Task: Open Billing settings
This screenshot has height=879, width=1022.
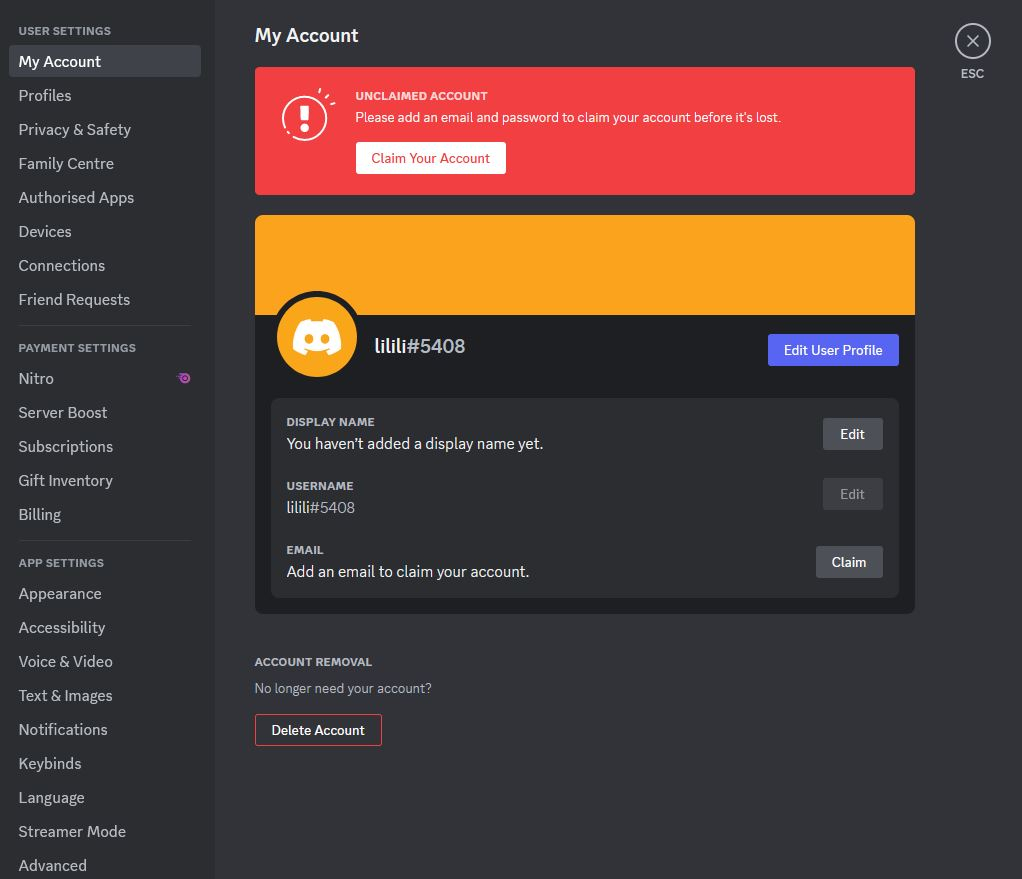Action: 105,514
